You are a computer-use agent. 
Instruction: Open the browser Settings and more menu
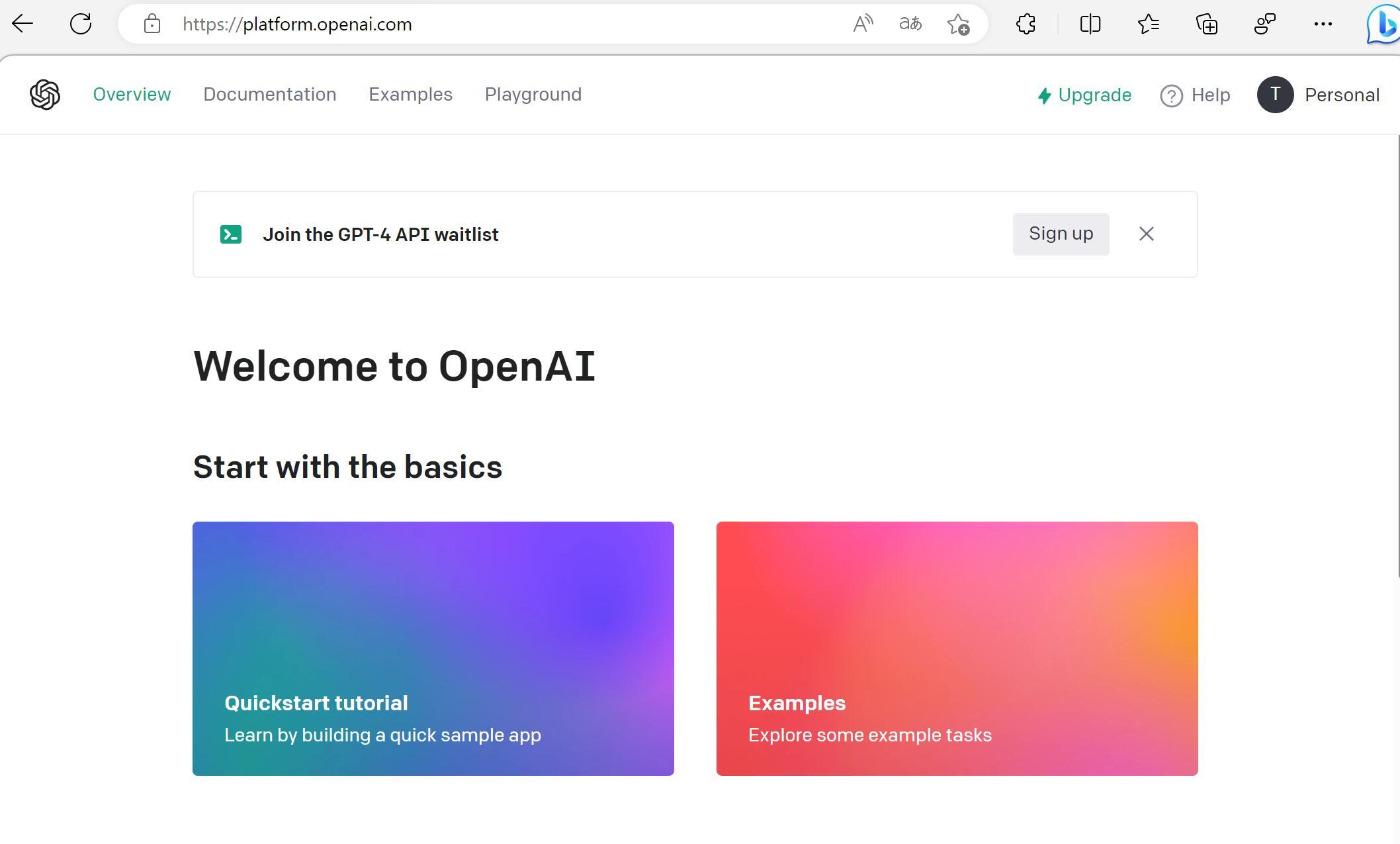(1323, 24)
